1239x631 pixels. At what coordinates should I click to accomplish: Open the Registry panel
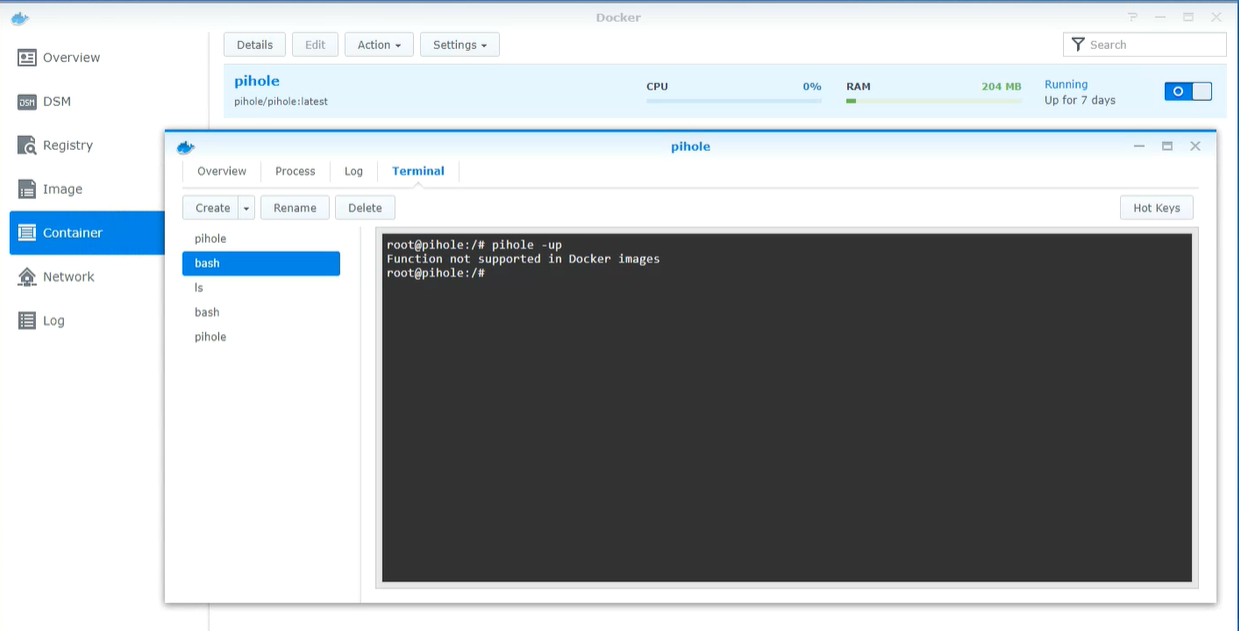pyautogui.click(x=26, y=145)
